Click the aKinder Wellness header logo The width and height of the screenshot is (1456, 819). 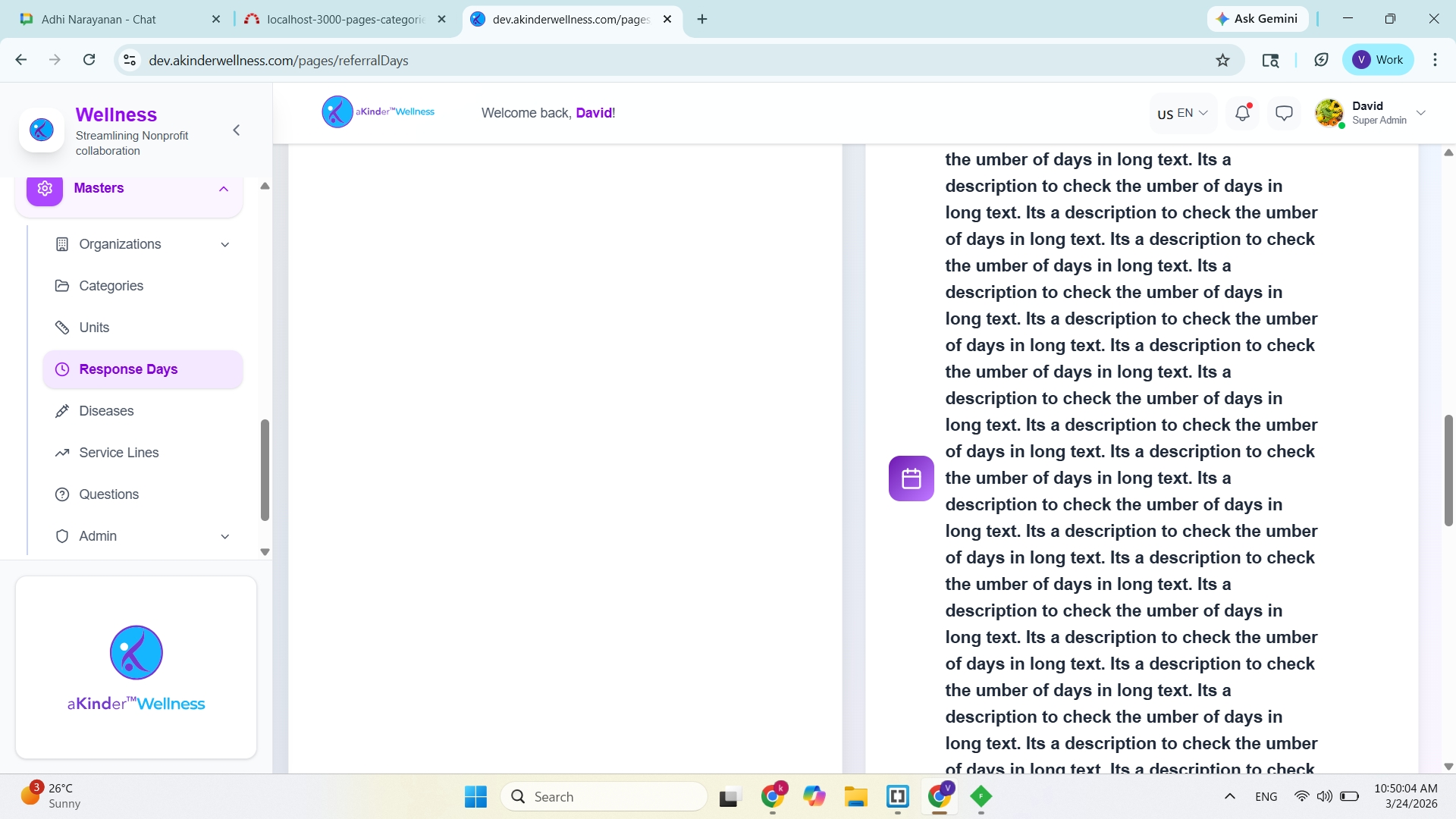(378, 112)
